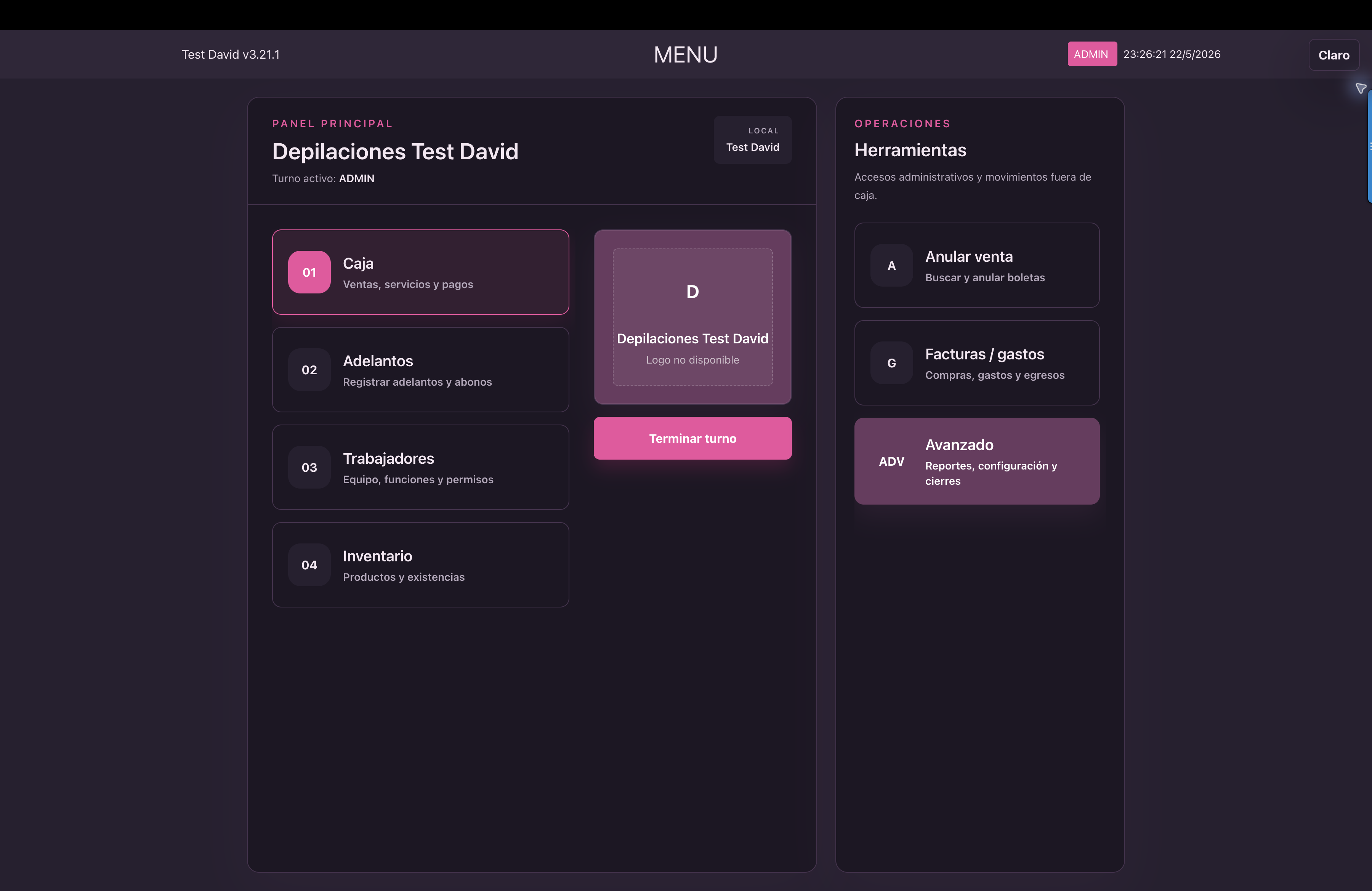Click 'Reportes, configuración y cierres' text
This screenshot has height=891, width=1372.
point(991,473)
